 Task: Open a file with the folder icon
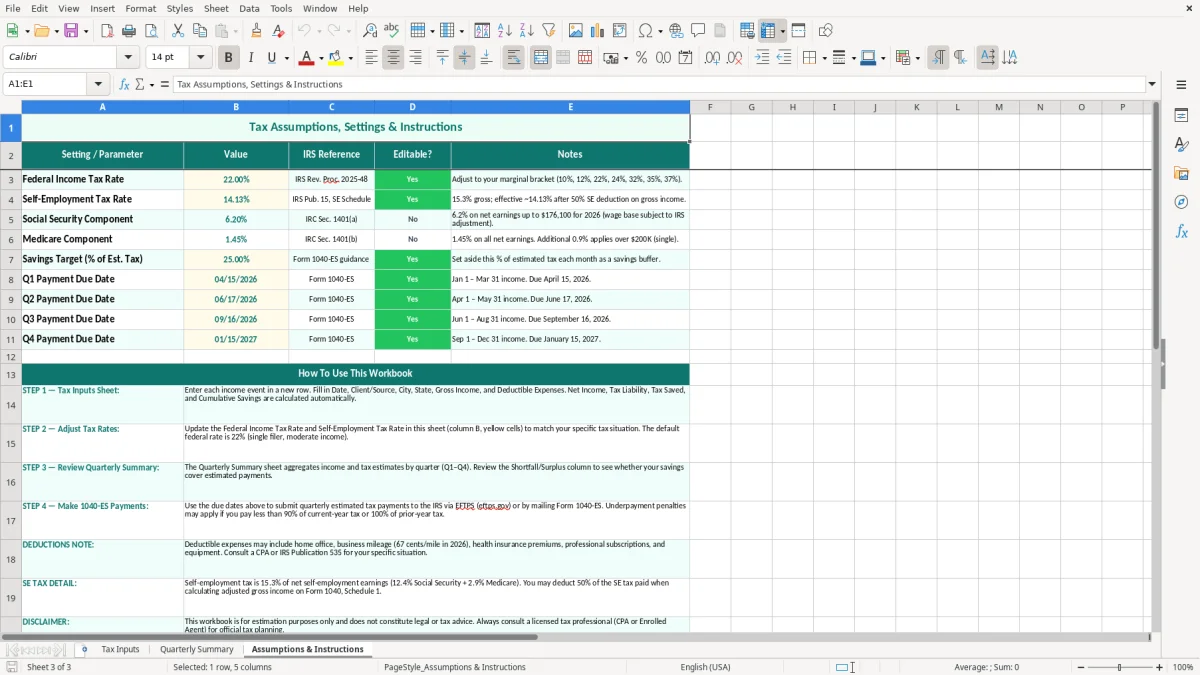(x=40, y=31)
